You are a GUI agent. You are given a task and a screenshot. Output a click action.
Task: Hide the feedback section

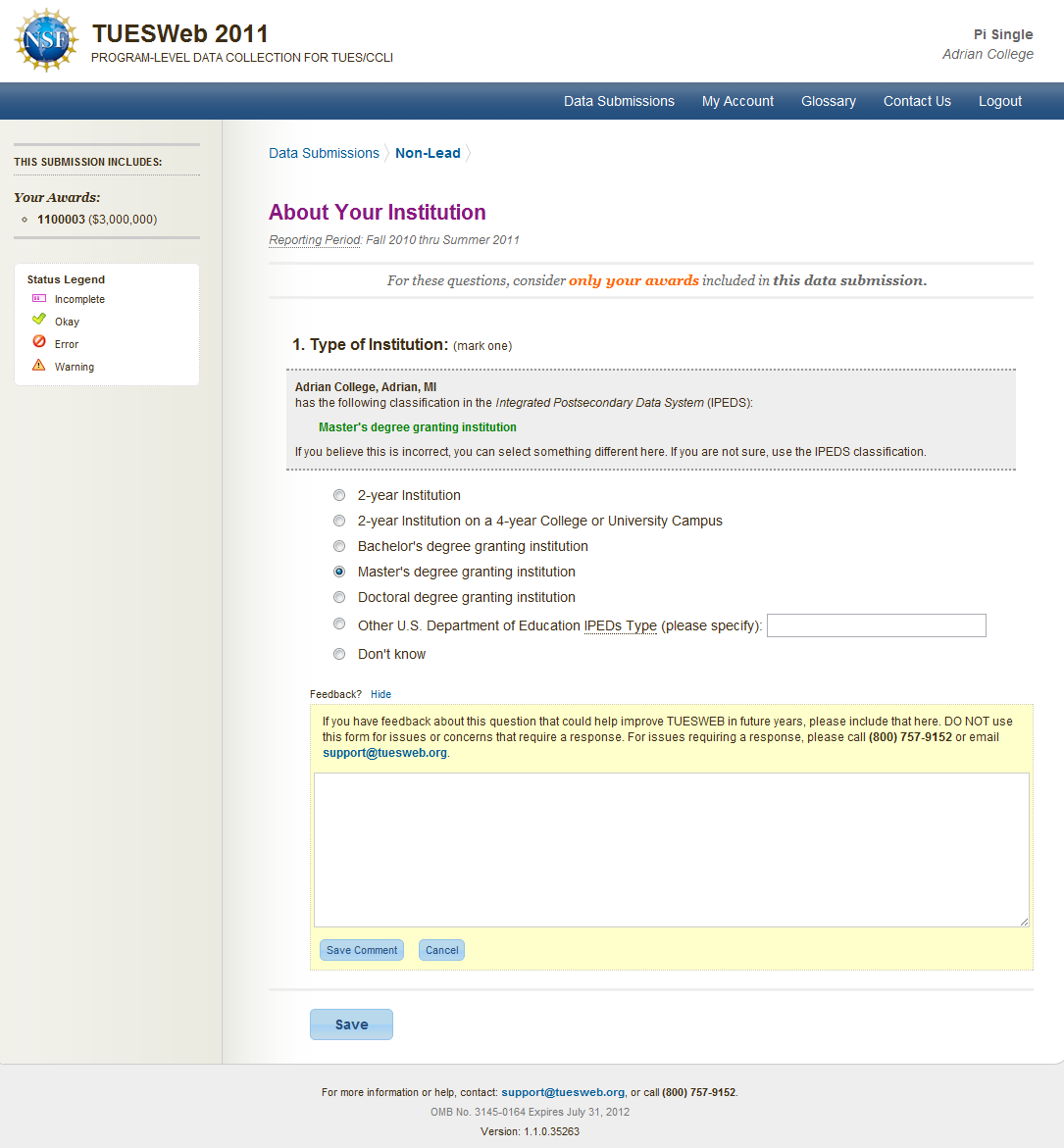pyautogui.click(x=380, y=694)
